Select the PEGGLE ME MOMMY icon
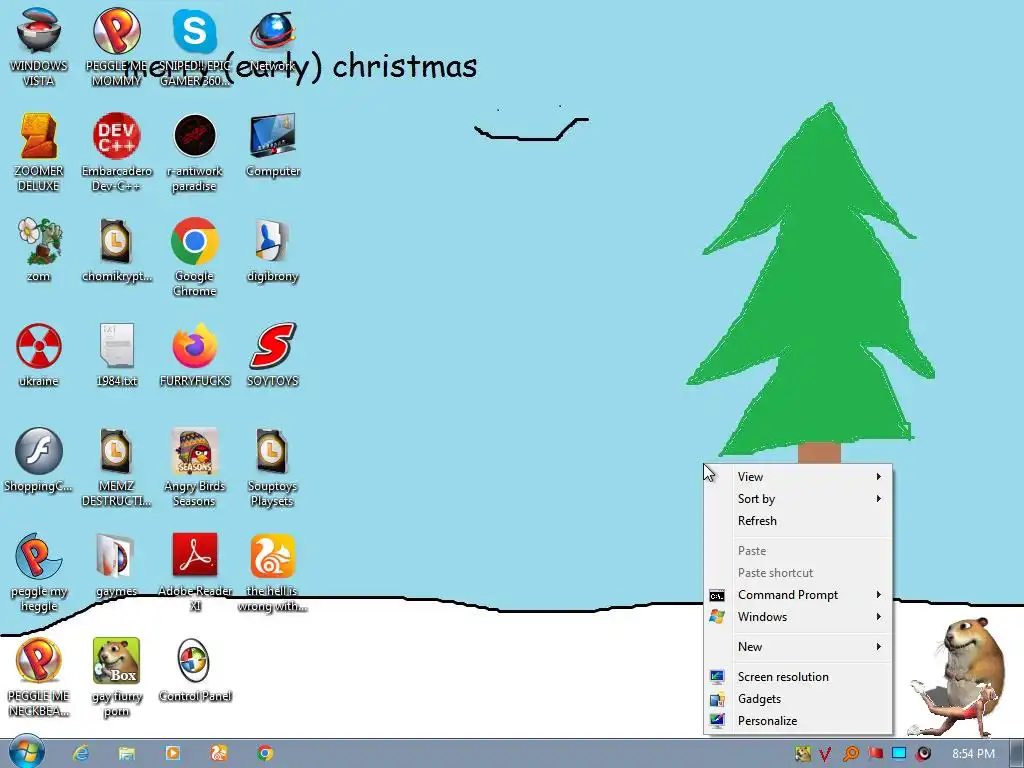This screenshot has height=768, width=1024. 116,48
